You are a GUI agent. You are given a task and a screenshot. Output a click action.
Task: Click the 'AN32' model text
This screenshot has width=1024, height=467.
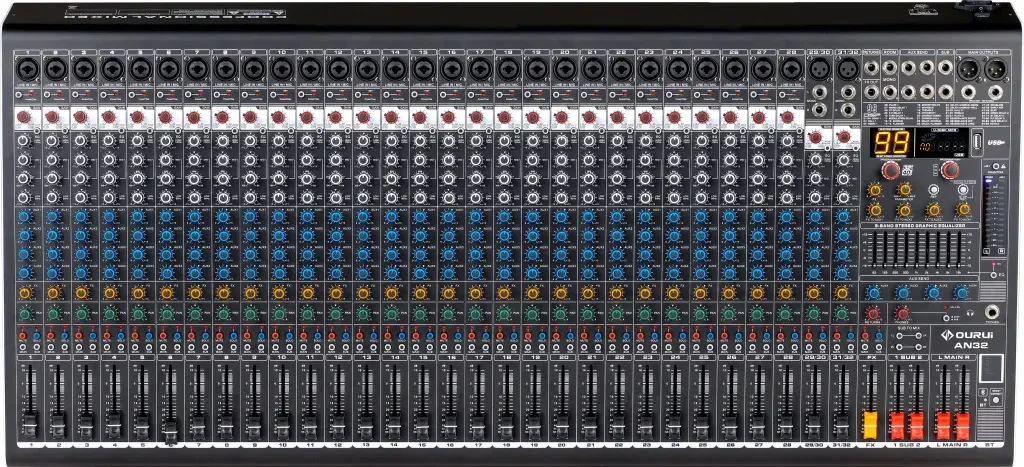pyautogui.click(x=971, y=346)
